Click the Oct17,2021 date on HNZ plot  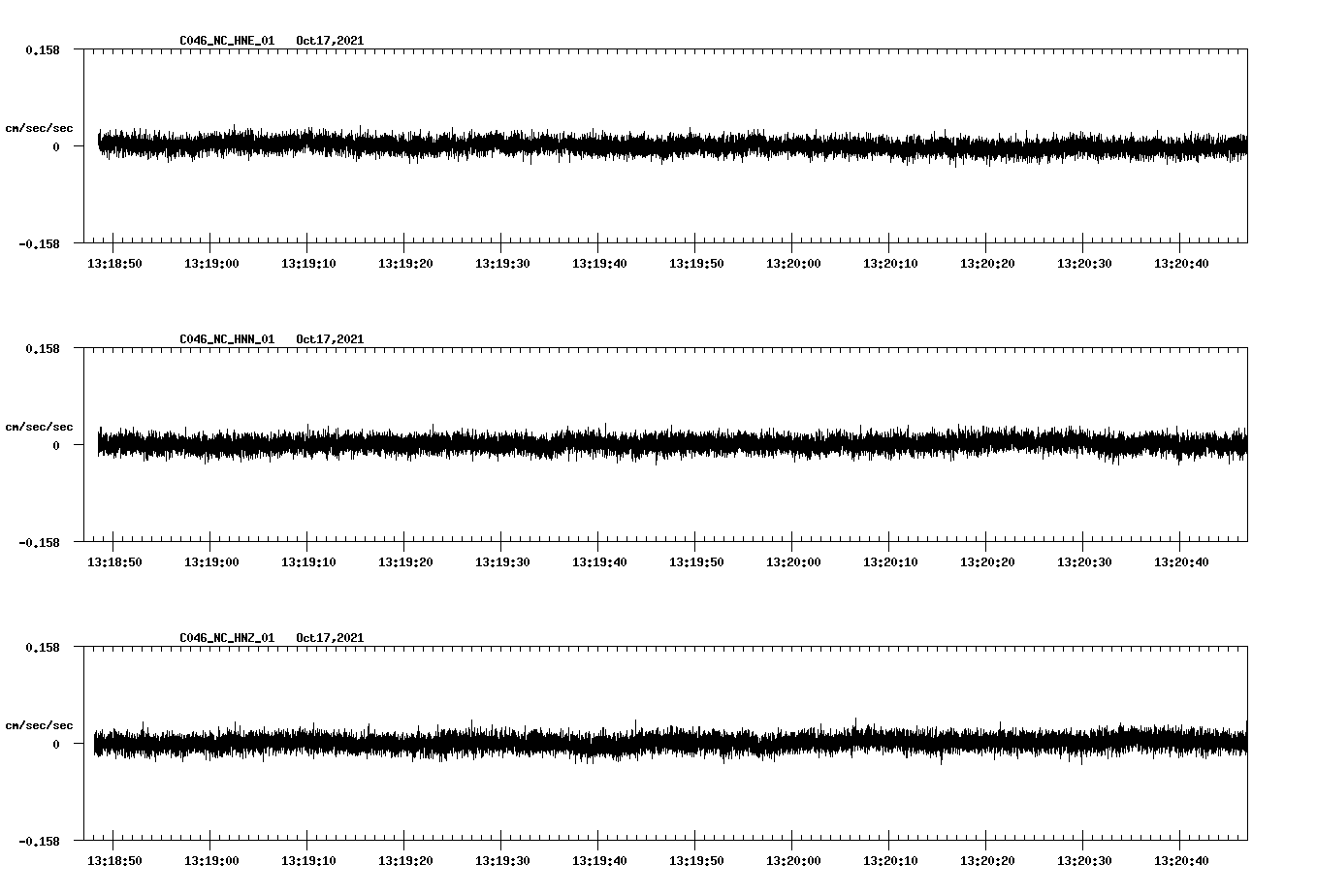(x=330, y=638)
